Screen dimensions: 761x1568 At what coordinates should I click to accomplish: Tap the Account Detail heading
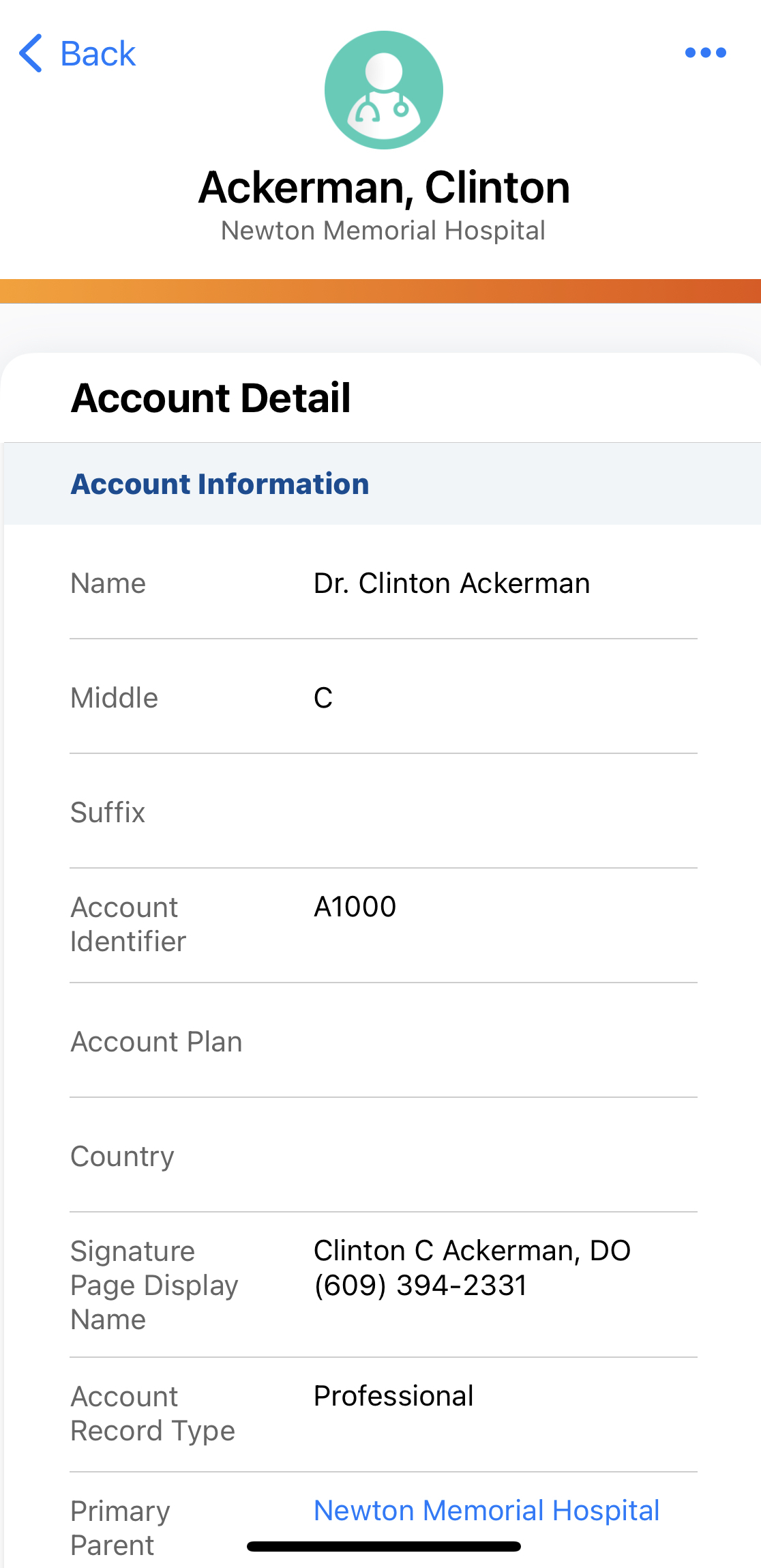pyautogui.click(x=211, y=398)
